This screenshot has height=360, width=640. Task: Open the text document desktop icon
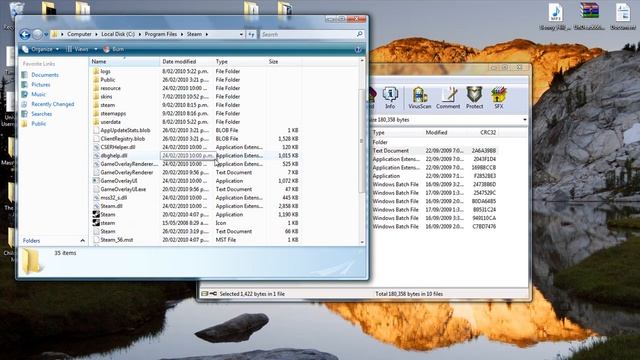pos(623,17)
